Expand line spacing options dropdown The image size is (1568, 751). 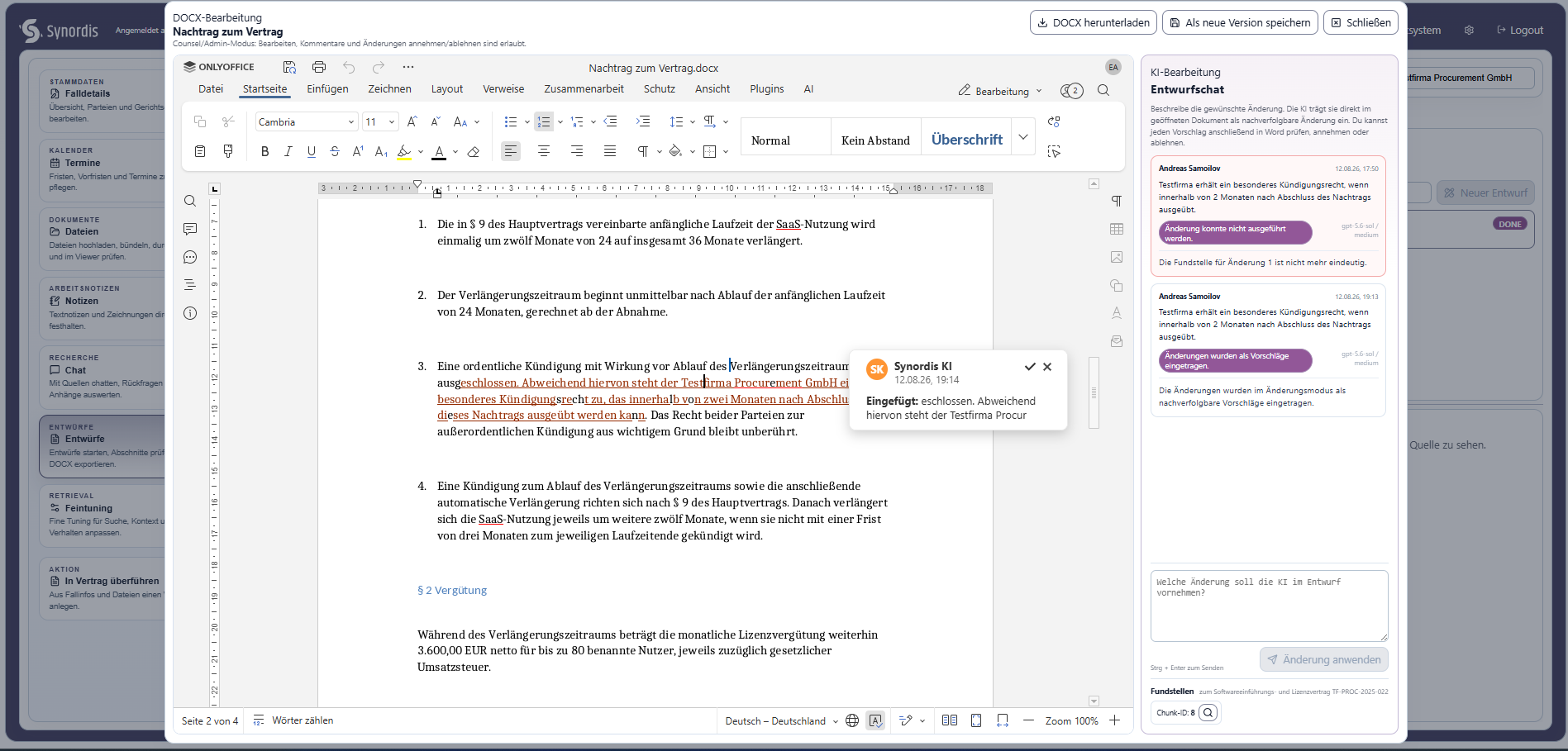point(693,122)
